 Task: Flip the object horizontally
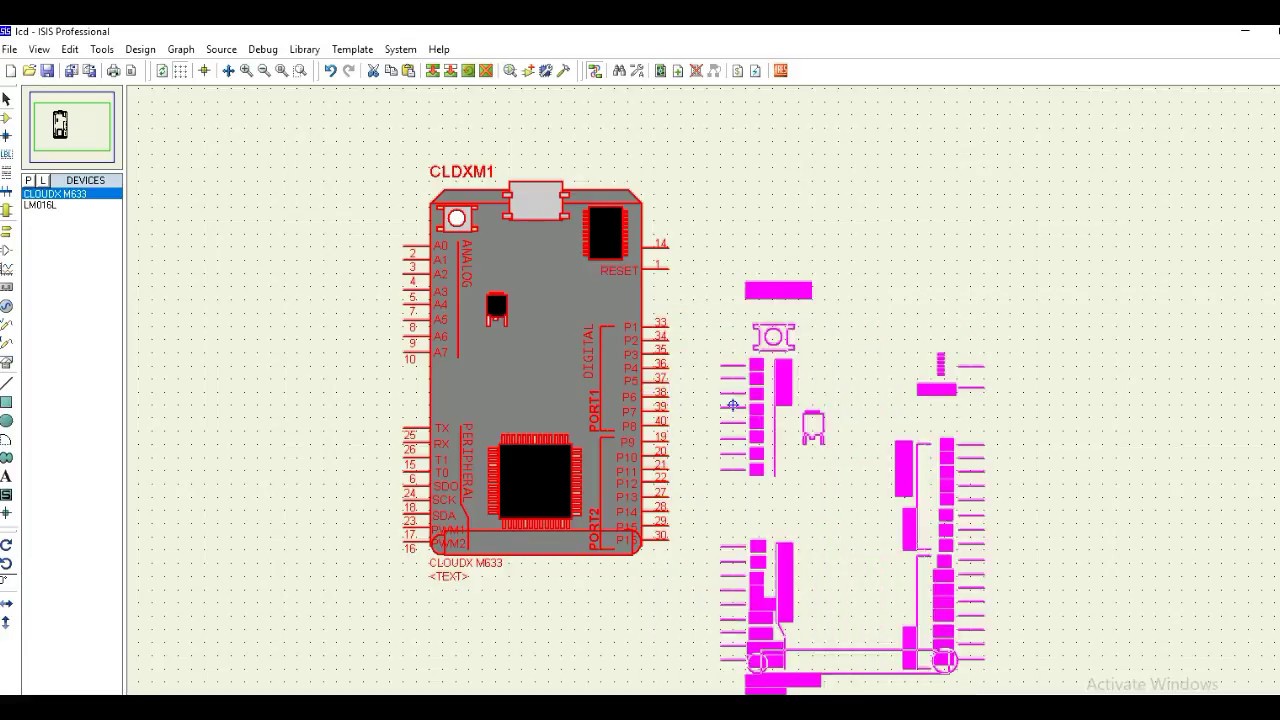point(6,603)
